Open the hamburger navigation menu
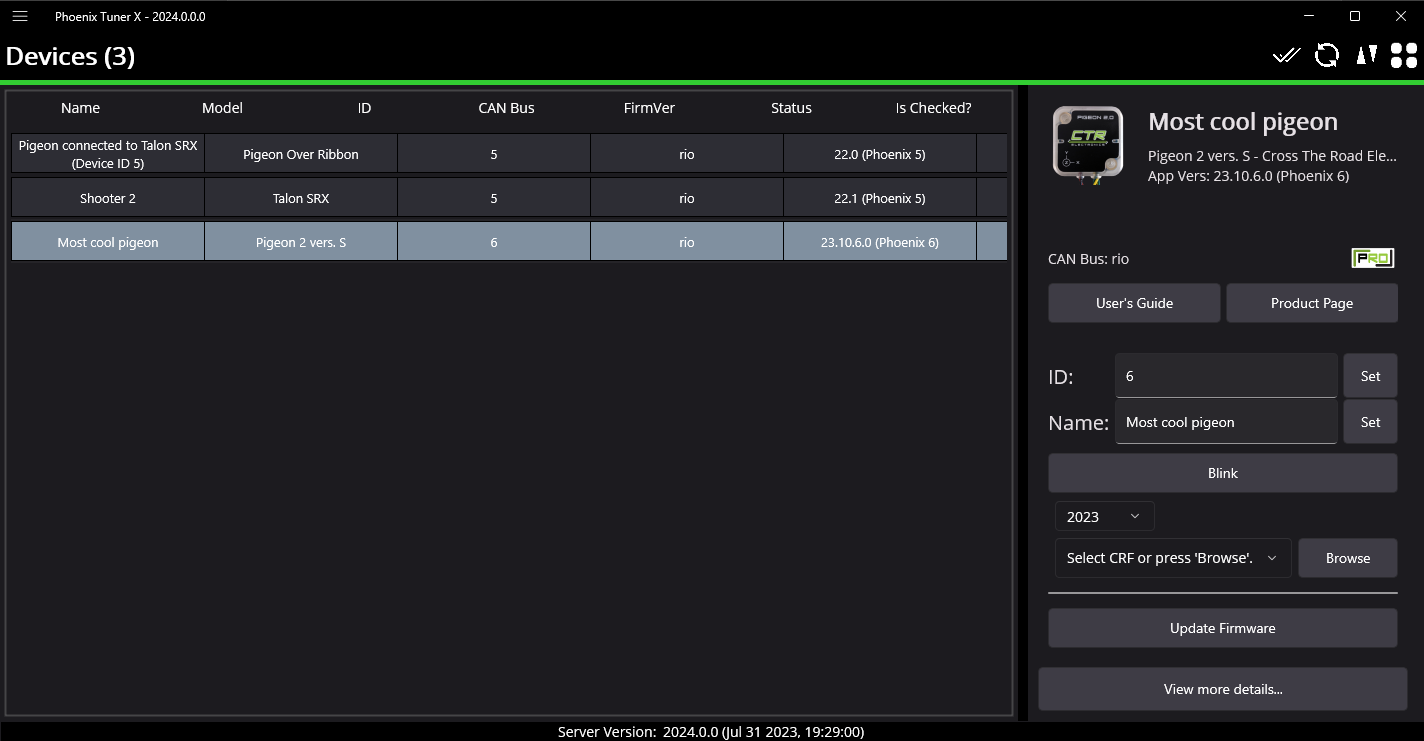Image resolution: width=1424 pixels, height=741 pixels. click(20, 16)
